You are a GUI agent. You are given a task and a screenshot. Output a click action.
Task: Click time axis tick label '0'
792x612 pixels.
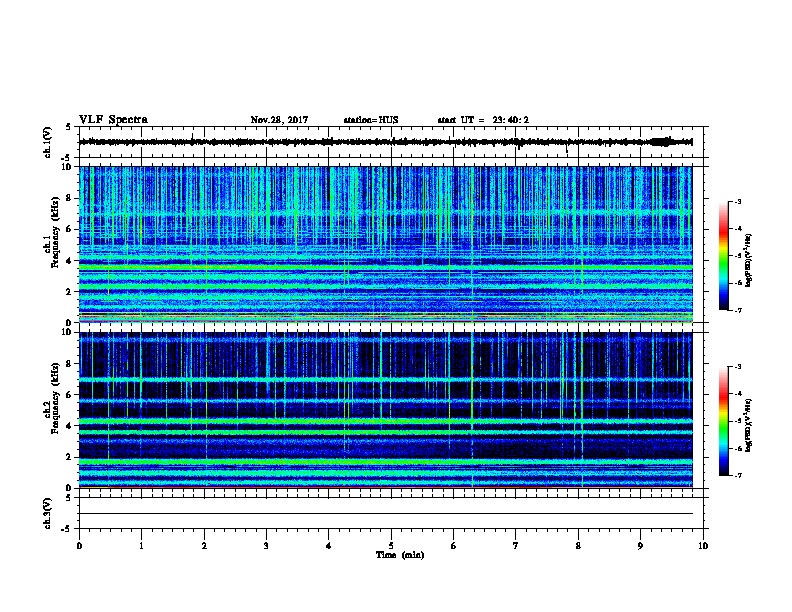79,545
